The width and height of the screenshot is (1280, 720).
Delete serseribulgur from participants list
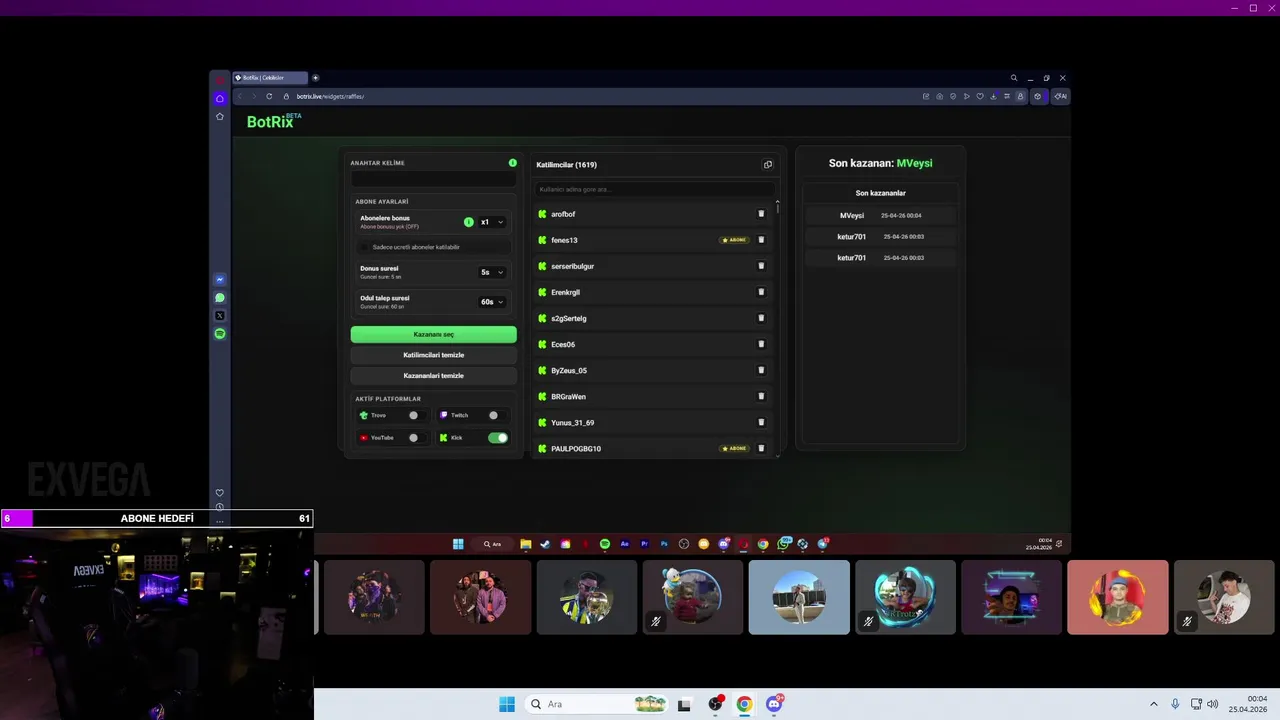[761, 266]
